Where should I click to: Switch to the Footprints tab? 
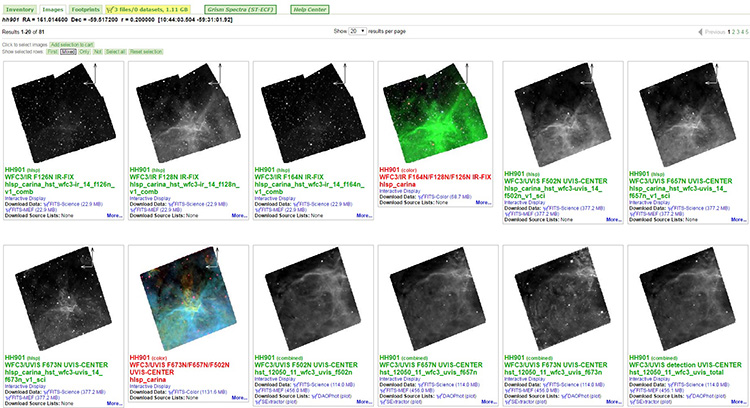pyautogui.click(x=85, y=8)
